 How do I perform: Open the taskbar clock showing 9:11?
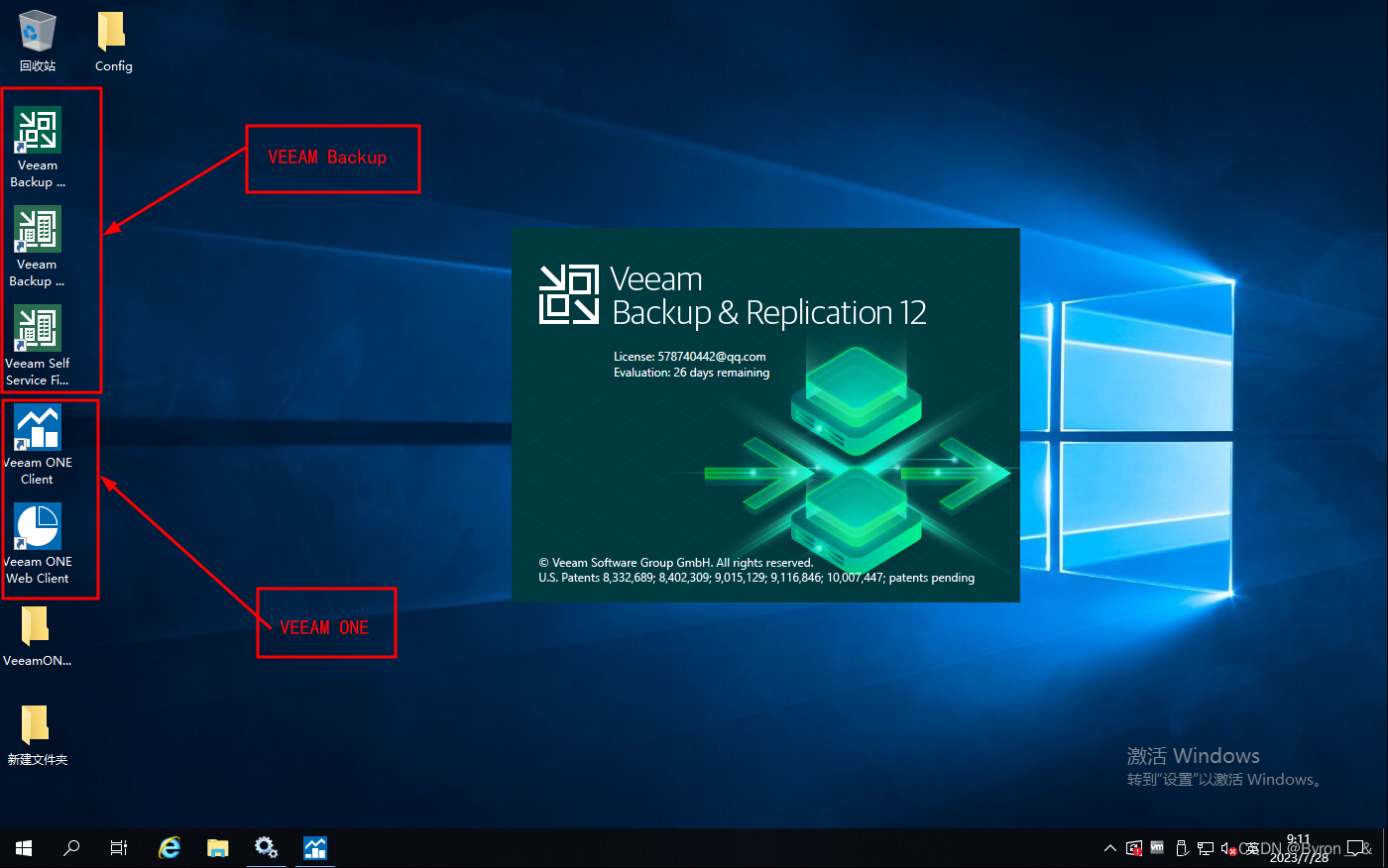click(x=1299, y=848)
